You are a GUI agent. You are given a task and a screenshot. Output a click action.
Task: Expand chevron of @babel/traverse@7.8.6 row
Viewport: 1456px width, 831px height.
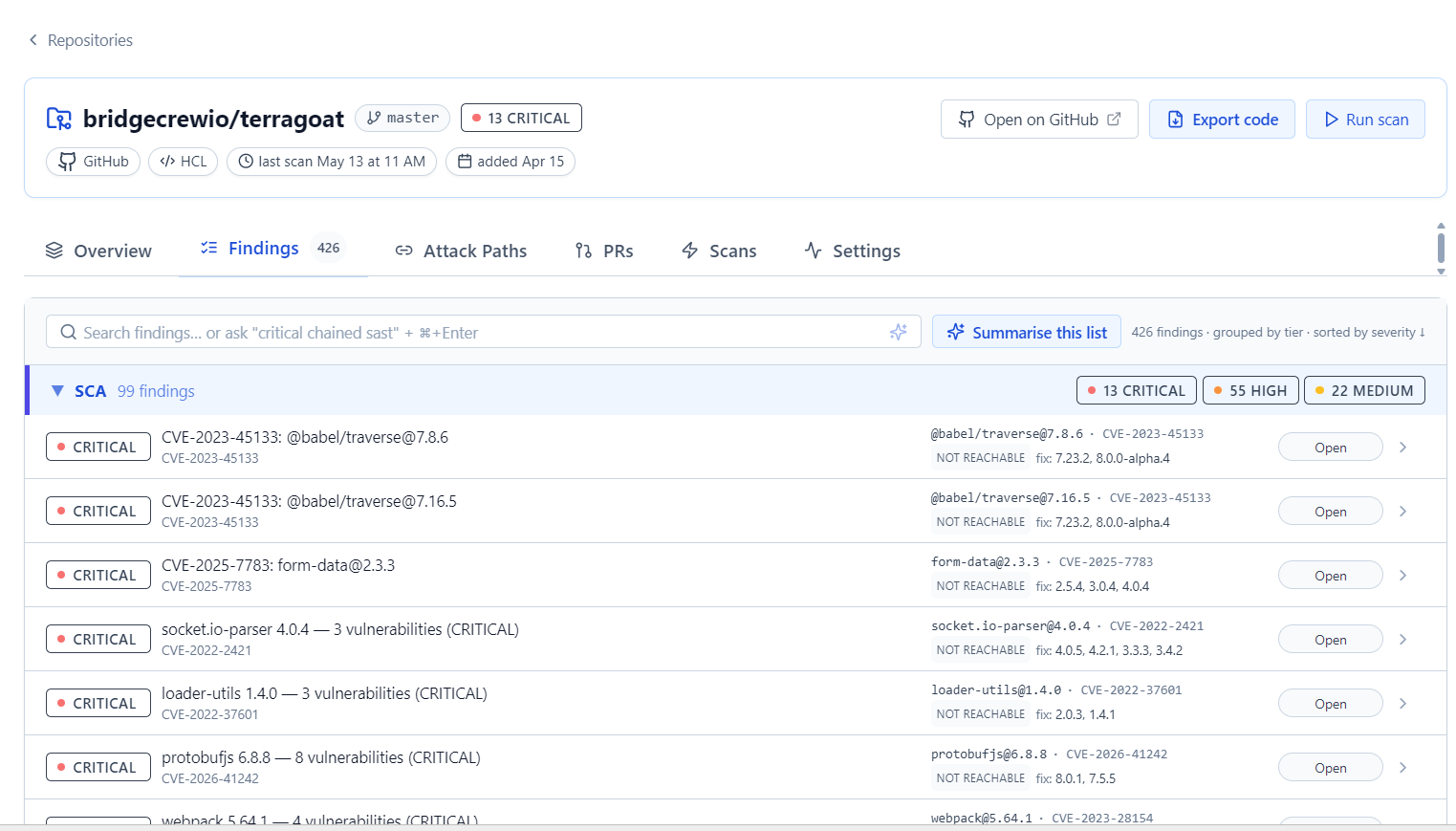1402,447
